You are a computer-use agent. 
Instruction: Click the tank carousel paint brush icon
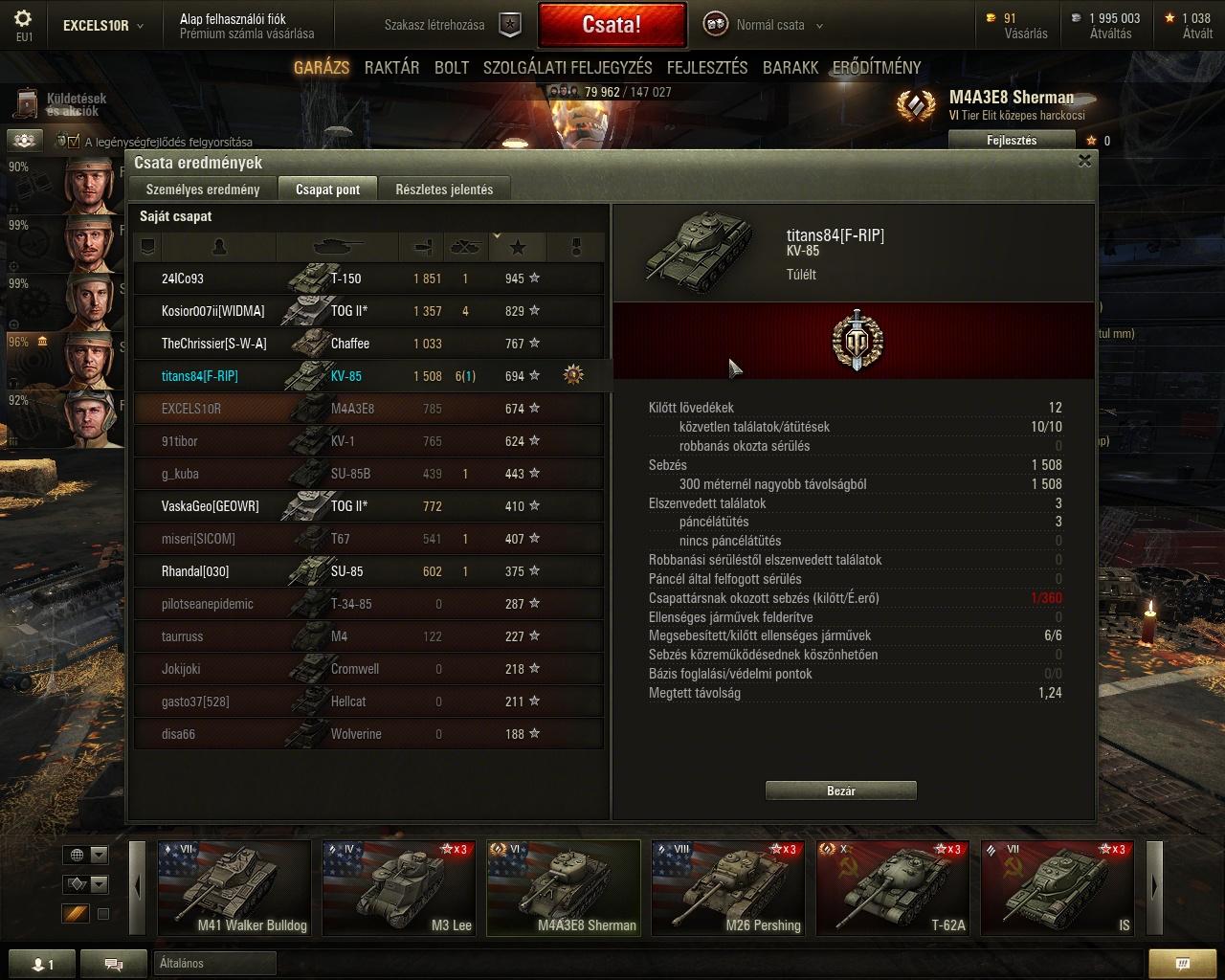(76, 914)
